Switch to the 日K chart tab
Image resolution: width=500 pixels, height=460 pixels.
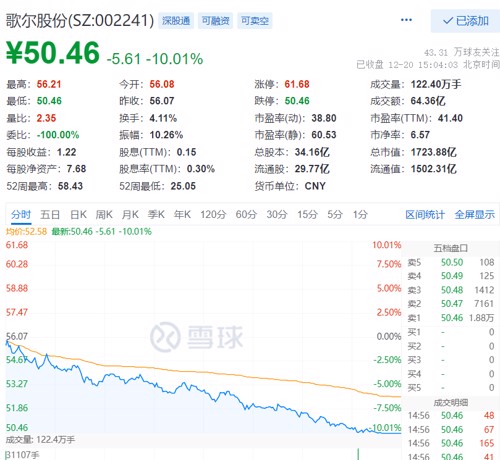(78, 215)
